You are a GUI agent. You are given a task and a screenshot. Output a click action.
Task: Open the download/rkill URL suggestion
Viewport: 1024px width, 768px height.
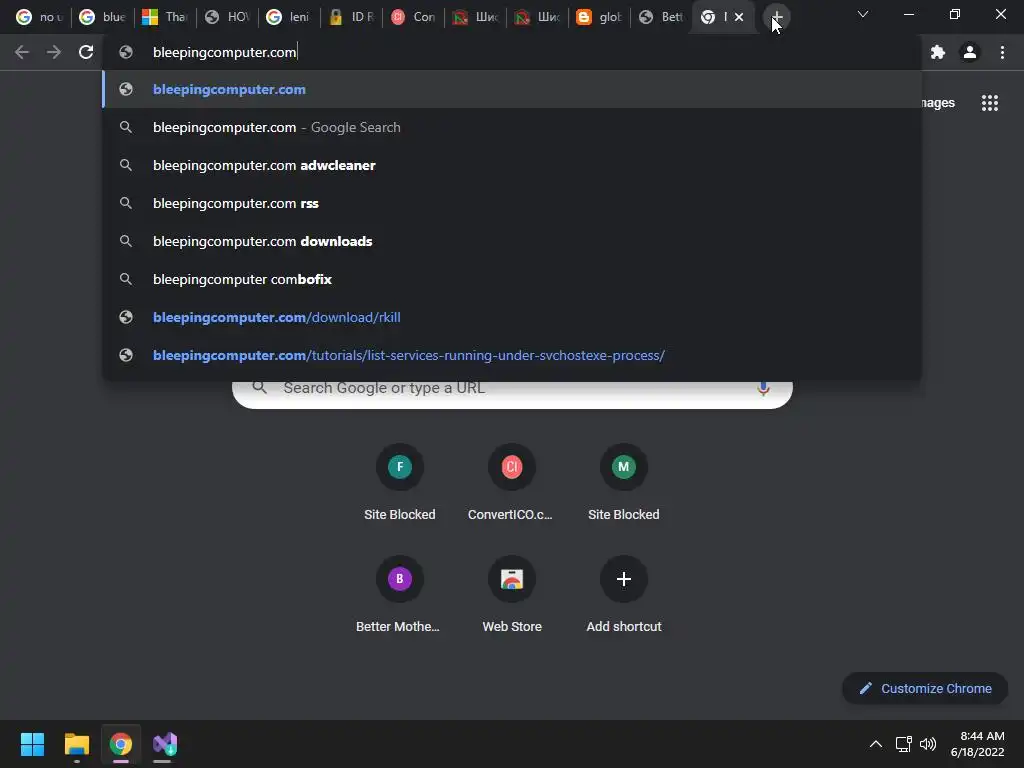click(x=512, y=317)
